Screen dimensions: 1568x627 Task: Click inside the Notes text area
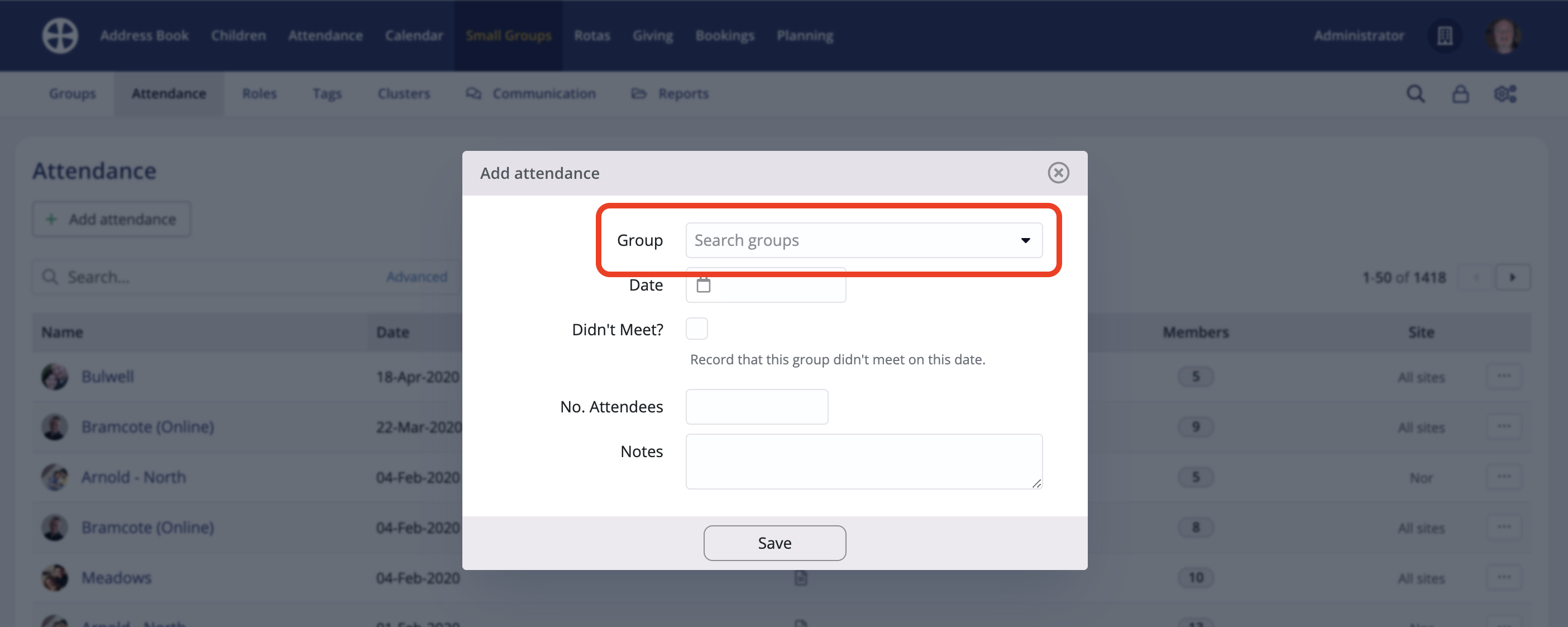[x=863, y=461]
